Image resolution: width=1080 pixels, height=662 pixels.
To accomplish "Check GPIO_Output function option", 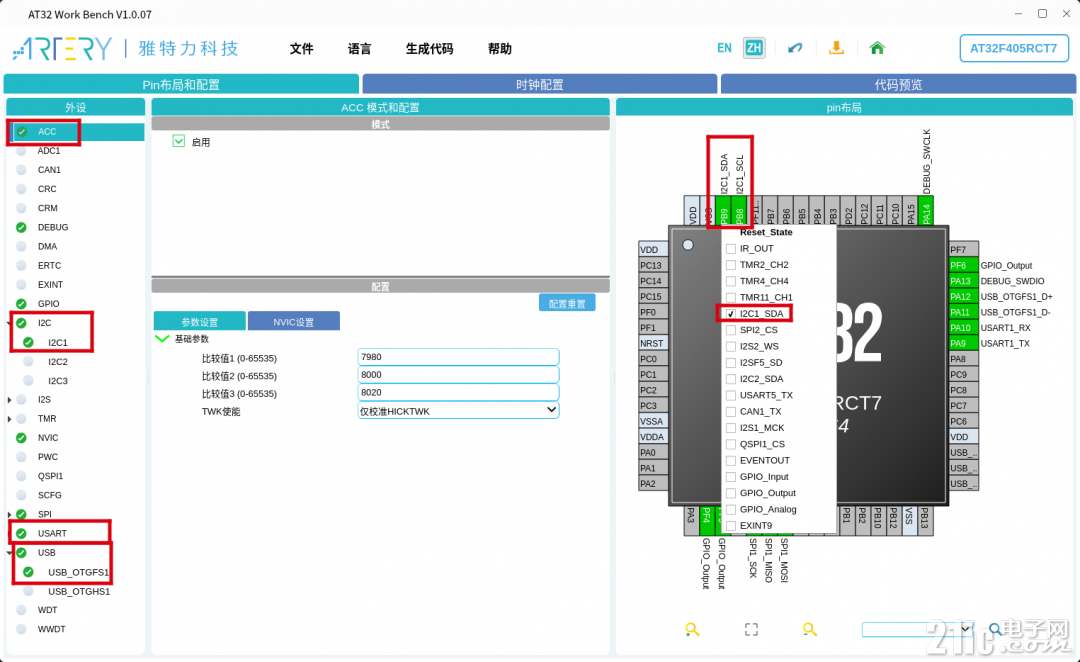I will 731,493.
